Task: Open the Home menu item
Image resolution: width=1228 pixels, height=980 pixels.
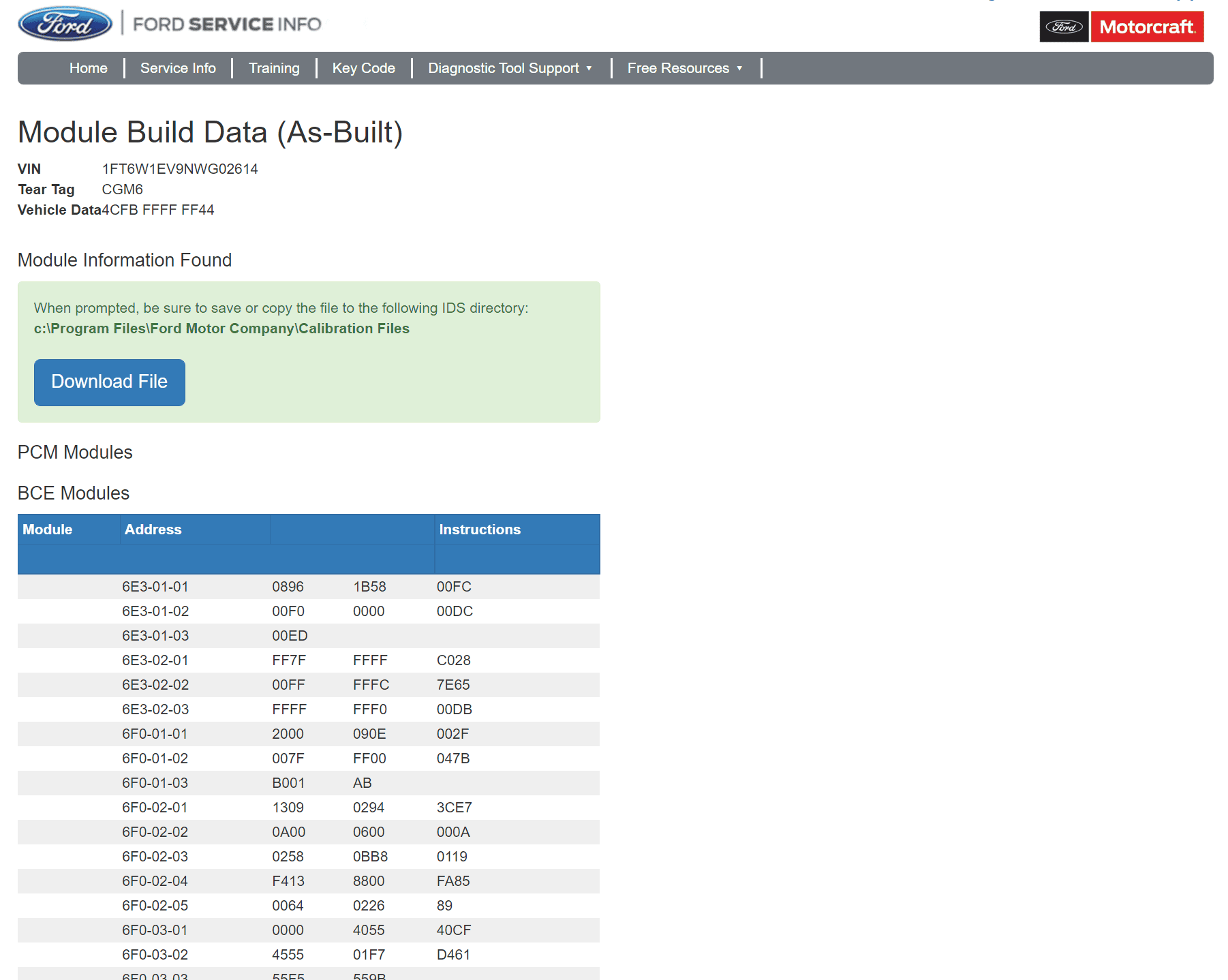Action: [88, 68]
